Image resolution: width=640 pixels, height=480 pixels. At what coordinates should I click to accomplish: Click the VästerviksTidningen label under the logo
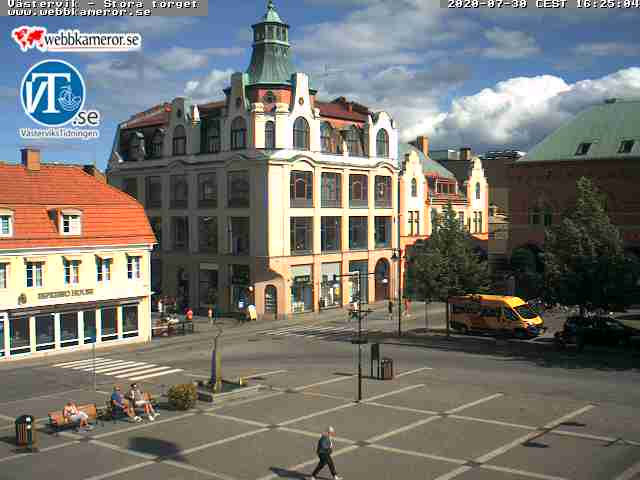click(x=59, y=133)
